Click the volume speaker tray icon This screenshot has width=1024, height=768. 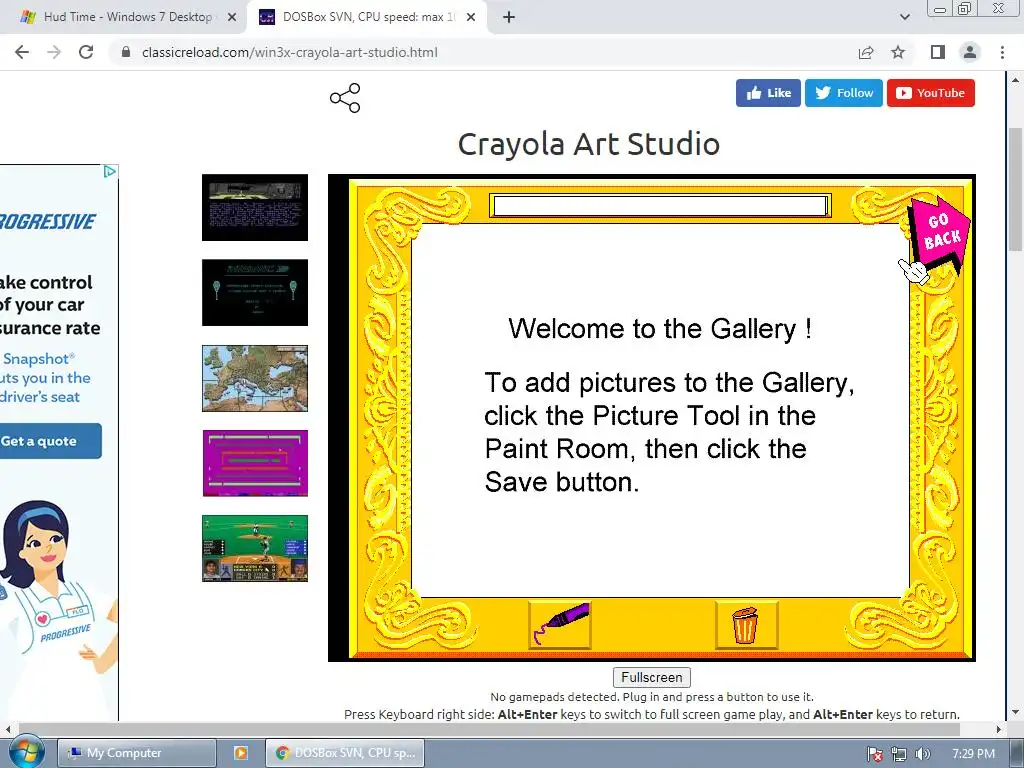pos(922,754)
